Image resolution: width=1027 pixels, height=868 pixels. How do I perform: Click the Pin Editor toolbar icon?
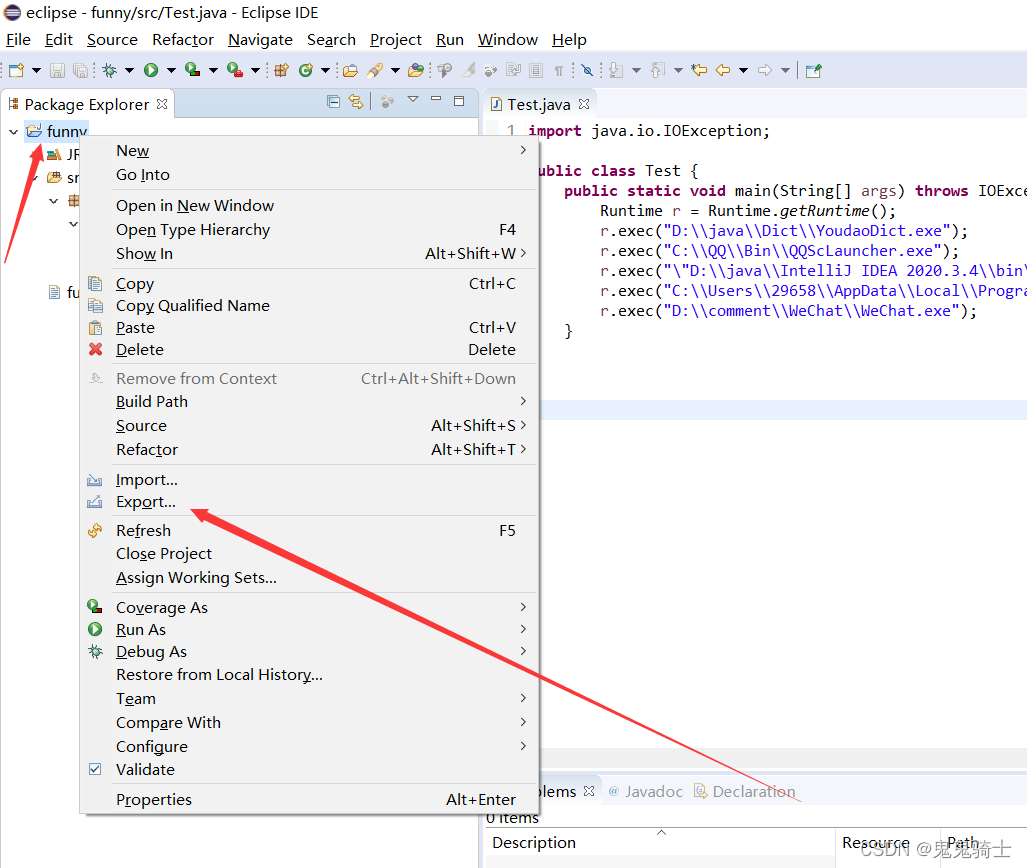(813, 70)
